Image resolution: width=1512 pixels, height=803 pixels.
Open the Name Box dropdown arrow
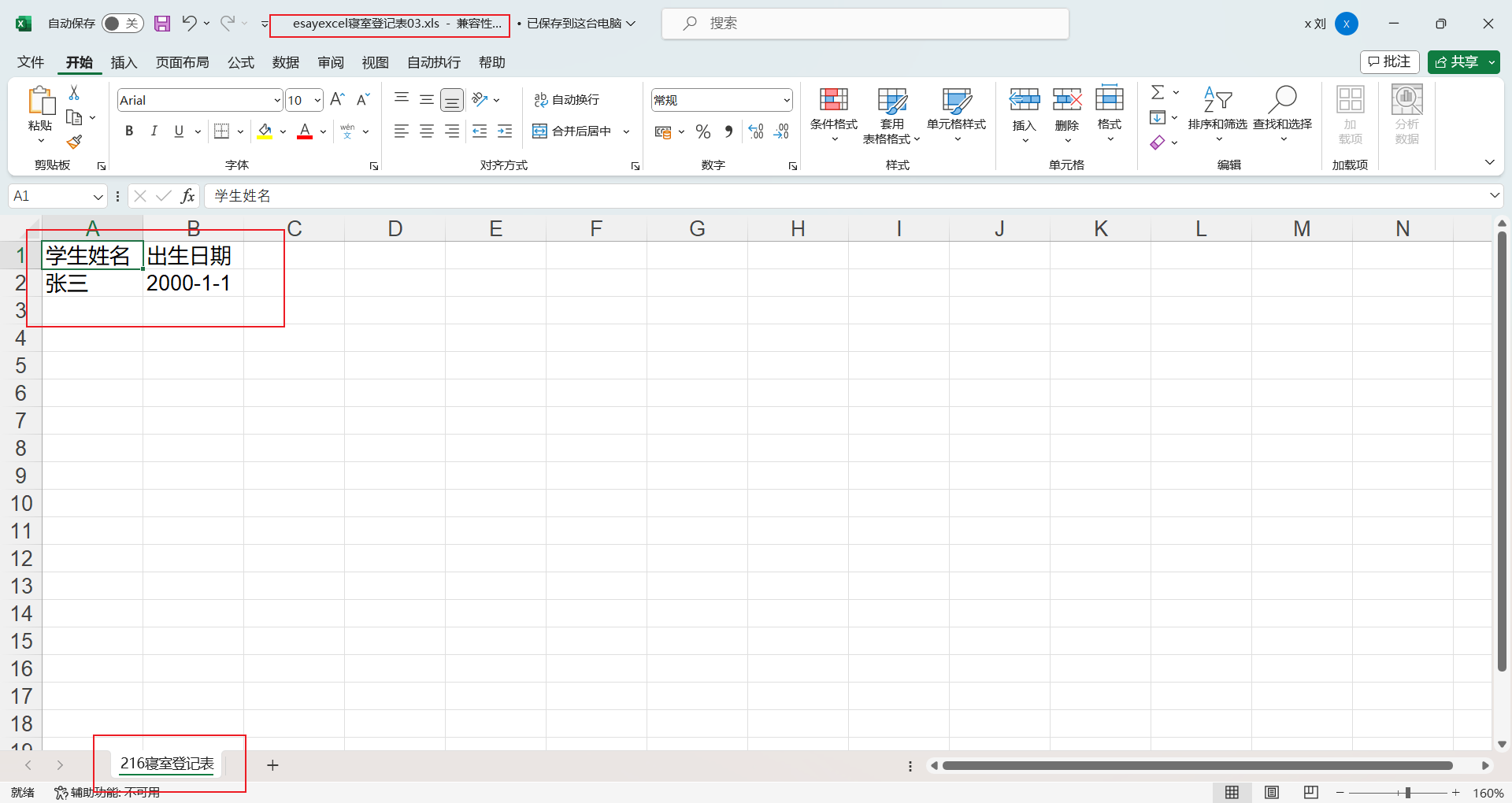tap(98, 196)
